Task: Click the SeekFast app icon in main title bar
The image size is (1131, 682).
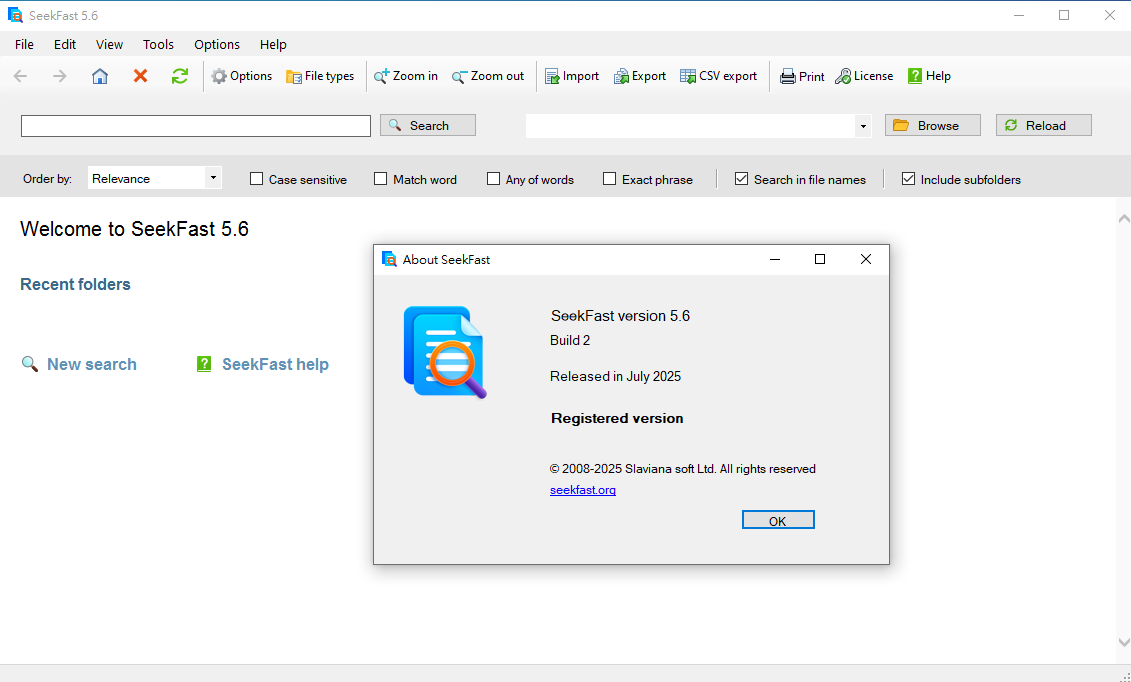Action: point(15,15)
